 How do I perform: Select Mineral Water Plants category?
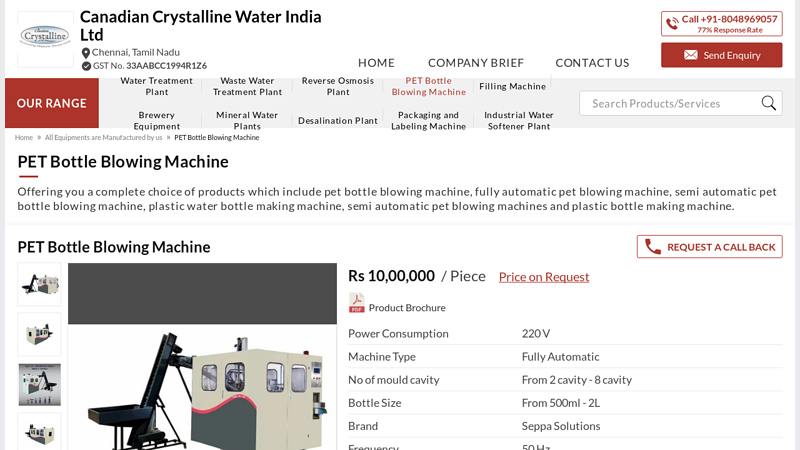pyautogui.click(x=247, y=120)
